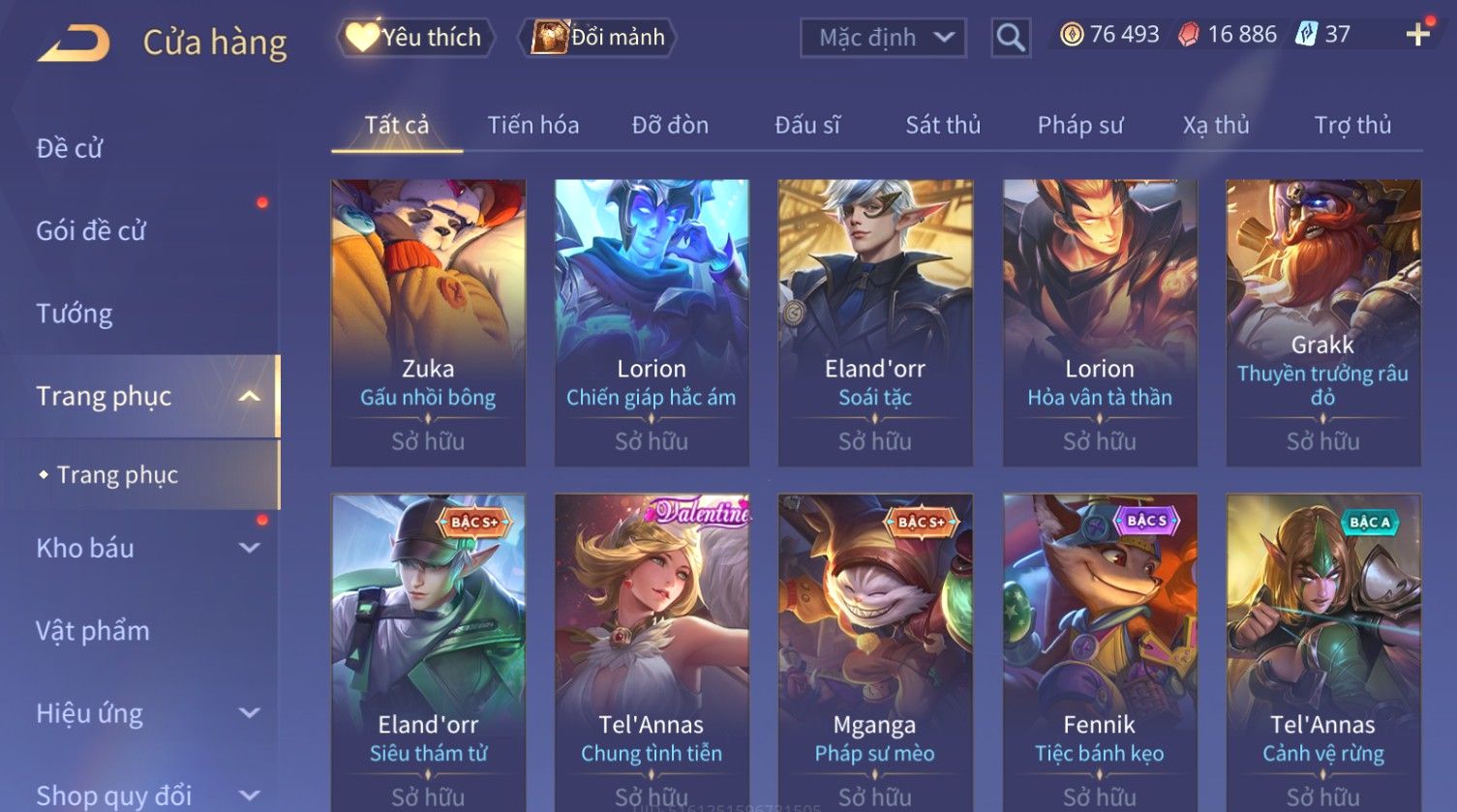This screenshot has height=812, width=1457.
Task: Click the golden back arrow icon
Action: (74, 44)
